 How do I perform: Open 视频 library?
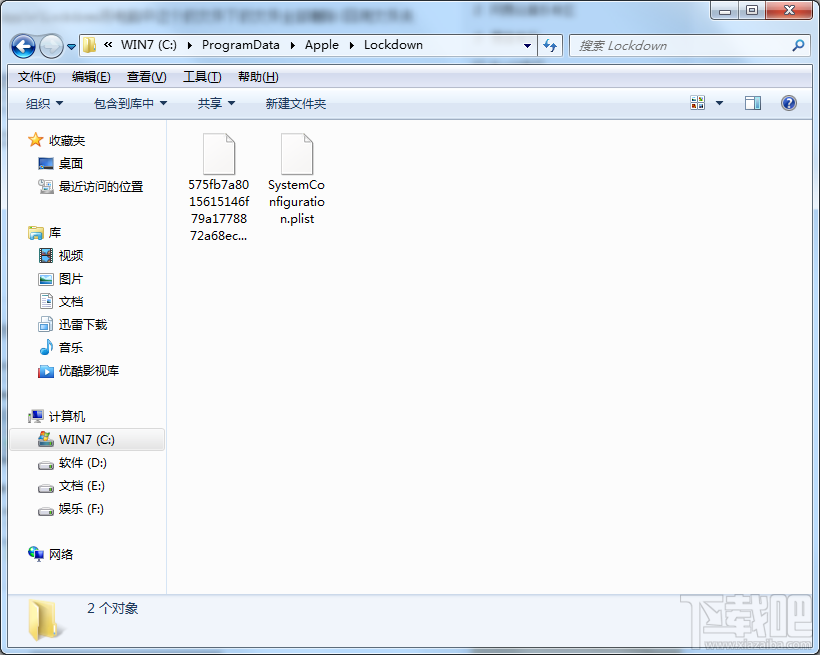click(61, 255)
